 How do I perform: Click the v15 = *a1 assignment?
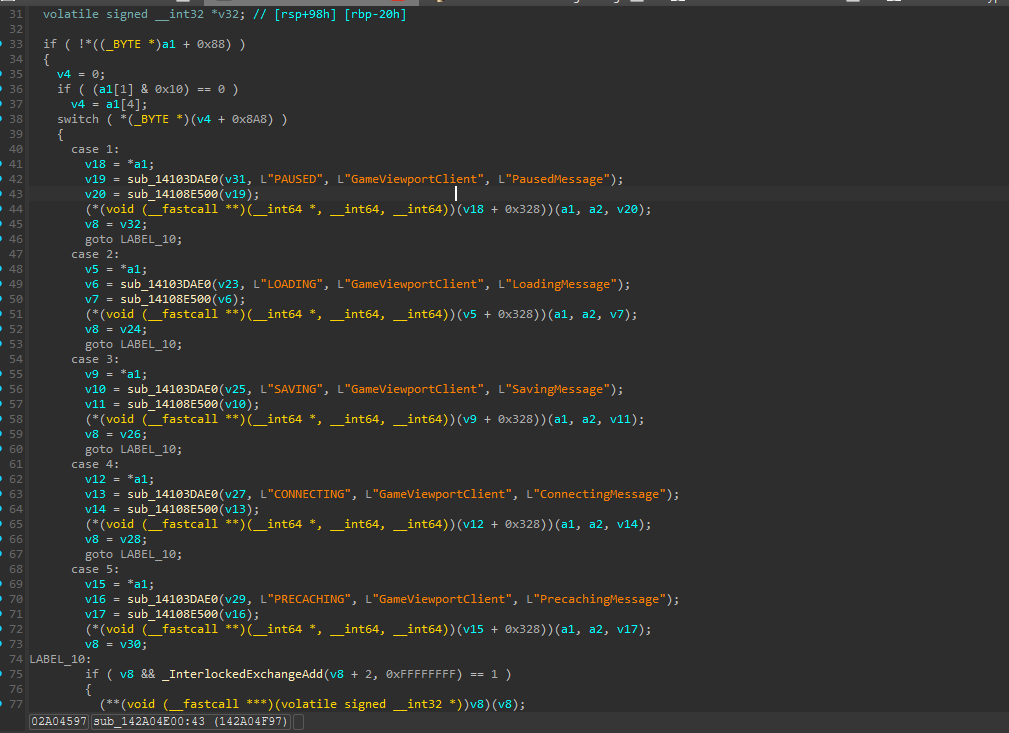[x=120, y=584]
